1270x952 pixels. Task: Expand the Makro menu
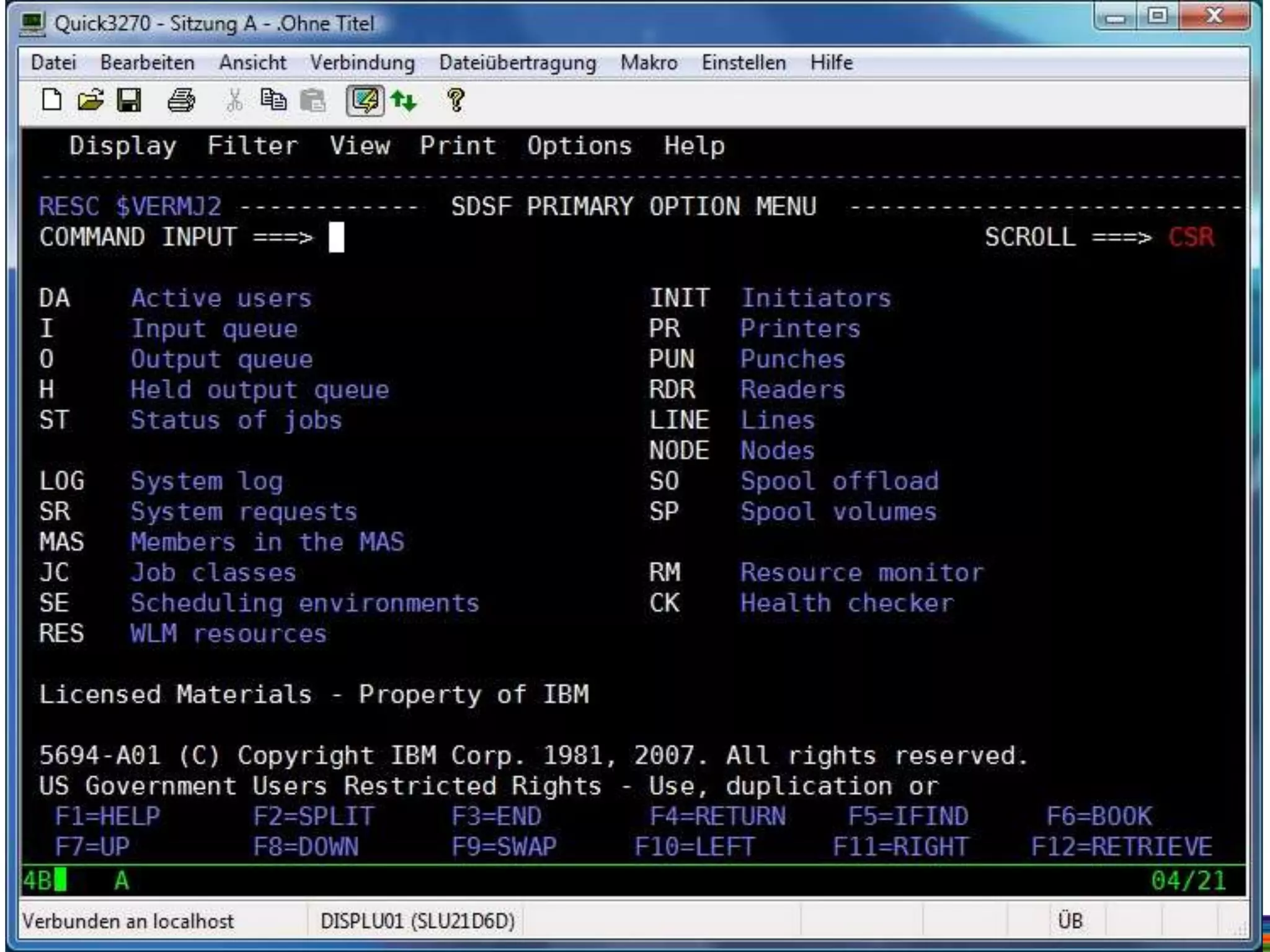(649, 63)
